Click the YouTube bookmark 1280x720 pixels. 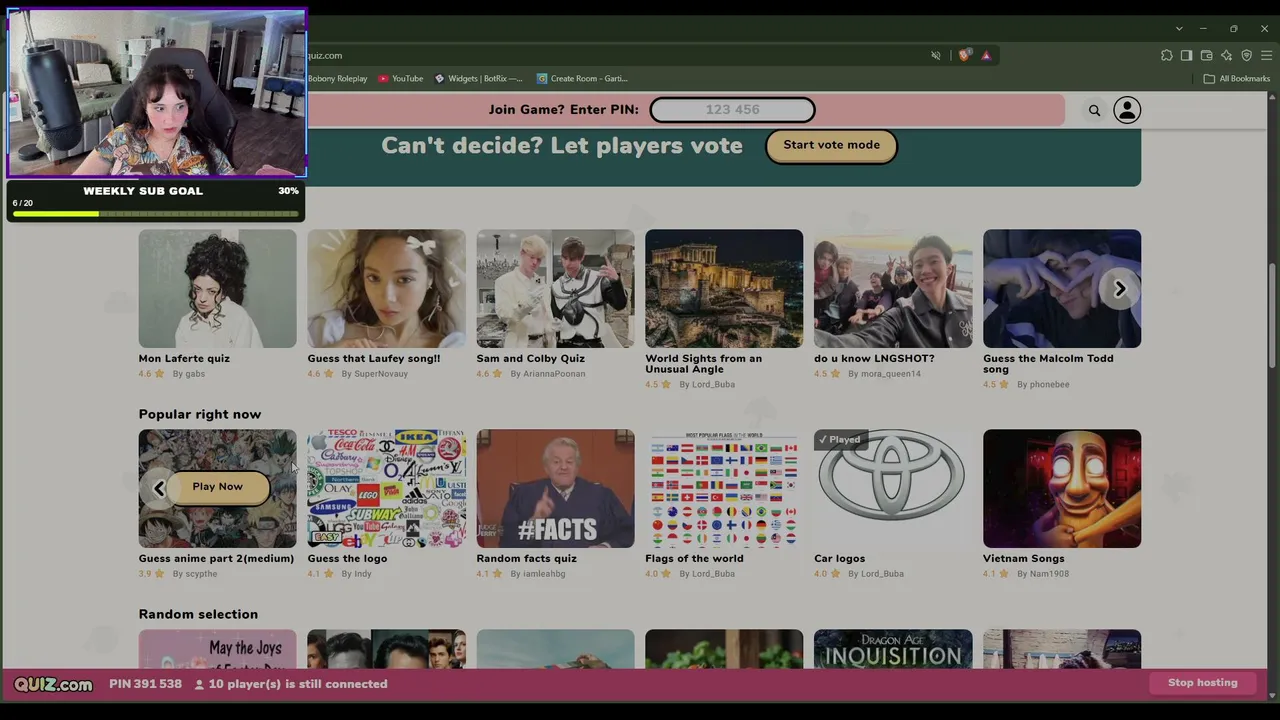(401, 79)
